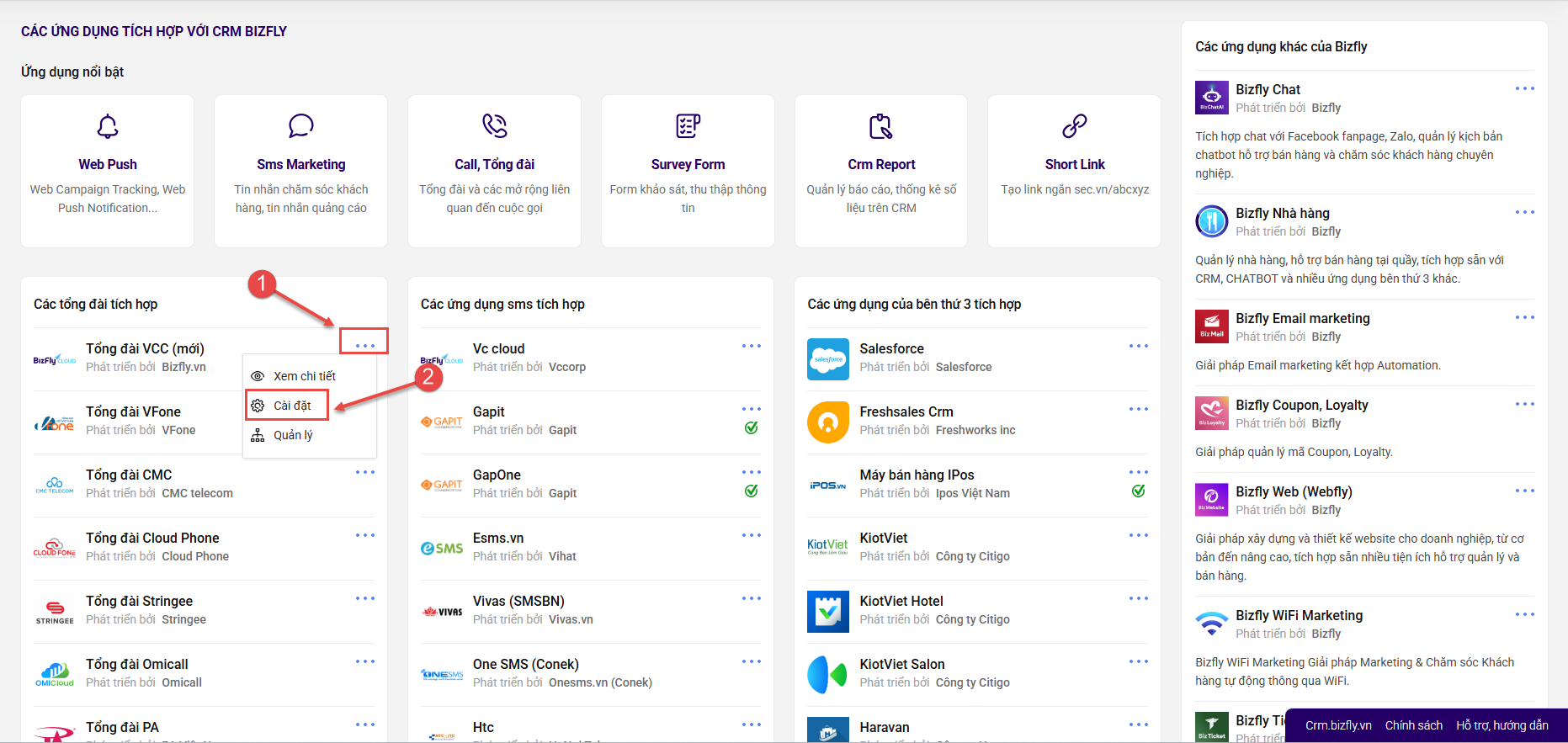Open the Bizfly WiFi Marketing options menu
This screenshot has width=1568, height=743.
coord(1525,614)
